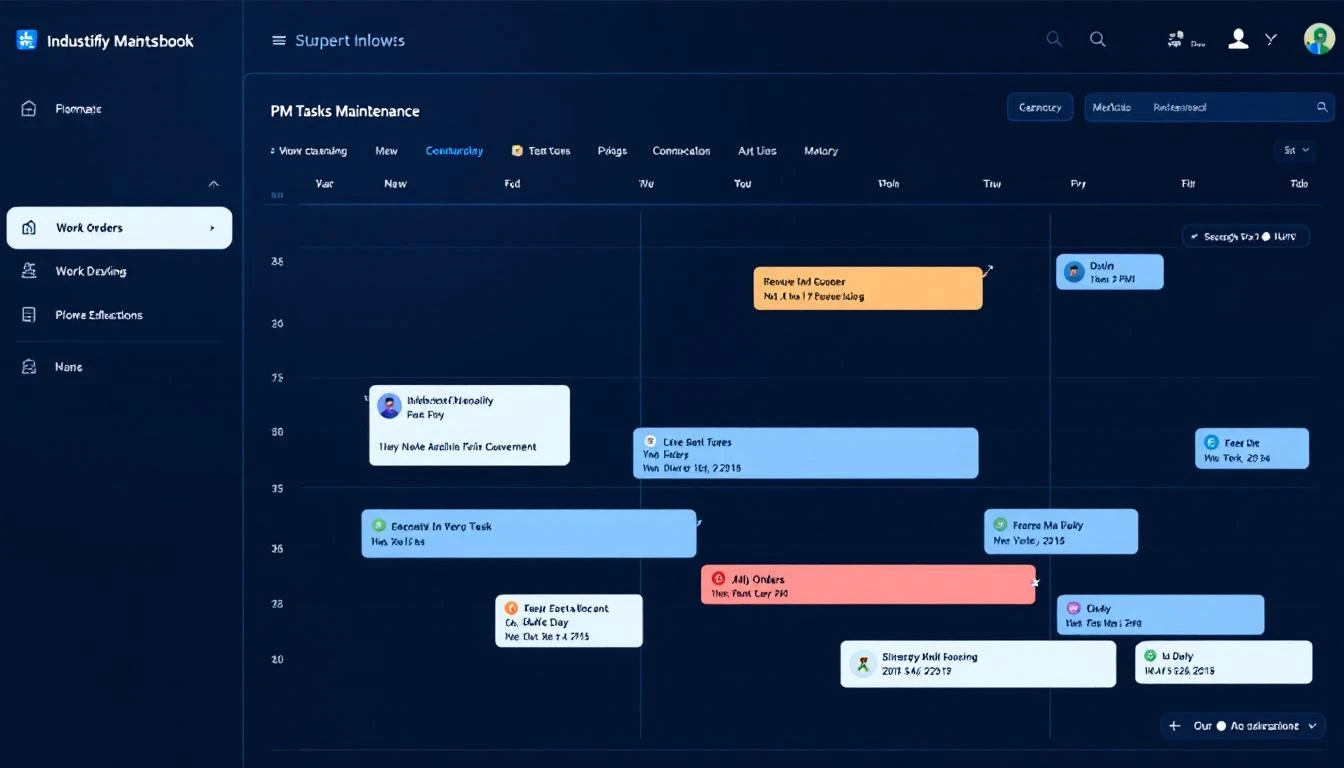This screenshot has width=1344, height=768.
Task: Enable the red Adj Onders task highlight
Action: (868, 583)
